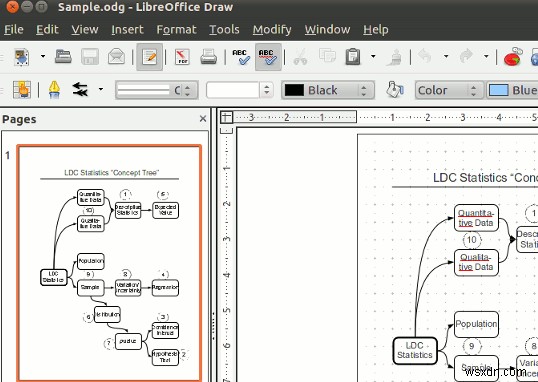538x382 pixels.
Task: Open the Line pen icon
Action: (54, 90)
